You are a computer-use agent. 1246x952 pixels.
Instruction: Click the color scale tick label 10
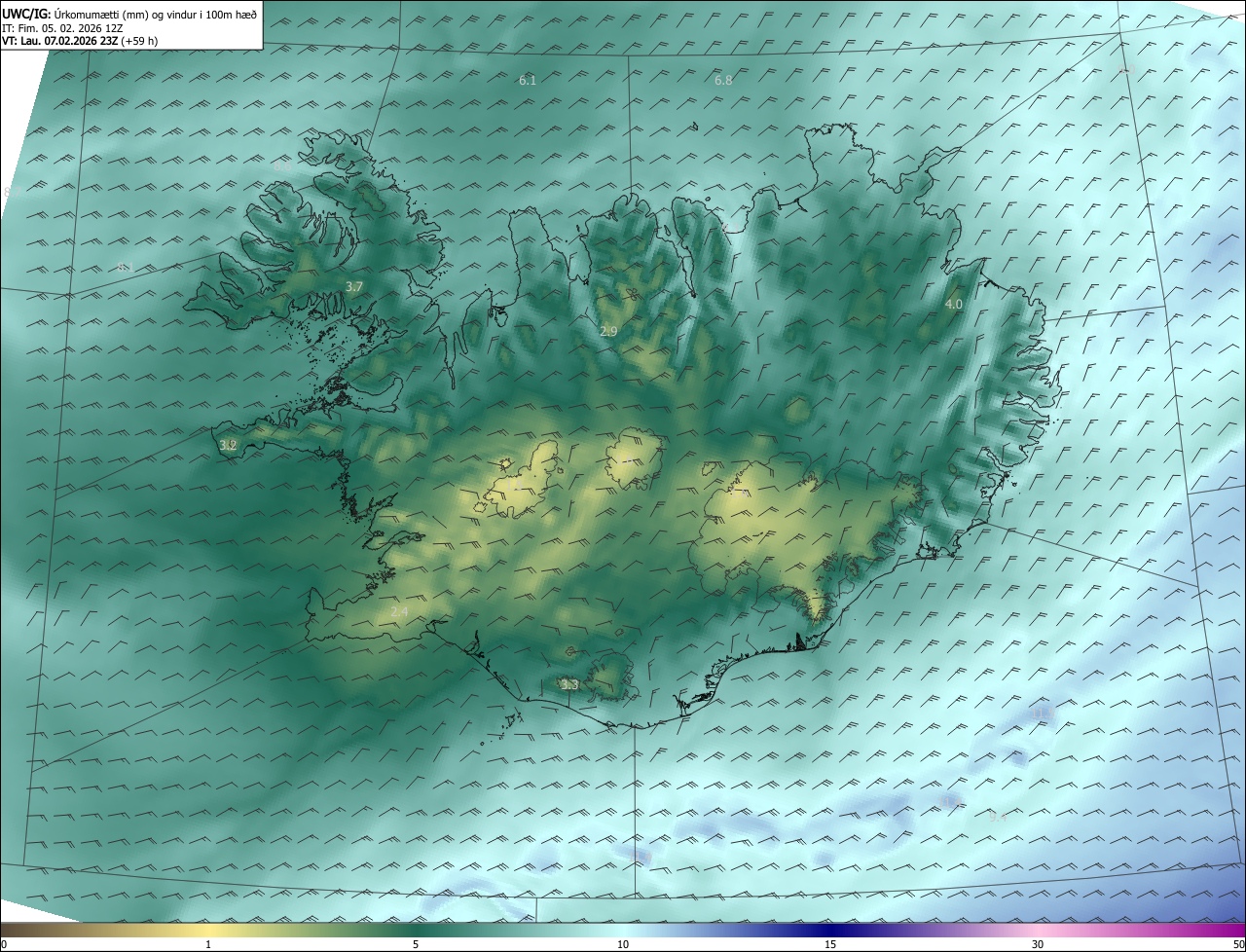tap(623, 944)
